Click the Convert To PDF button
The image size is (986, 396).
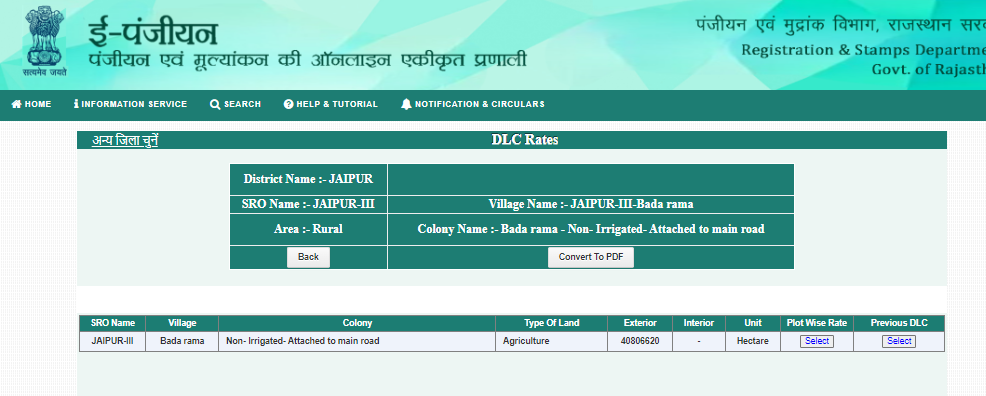[x=590, y=257]
